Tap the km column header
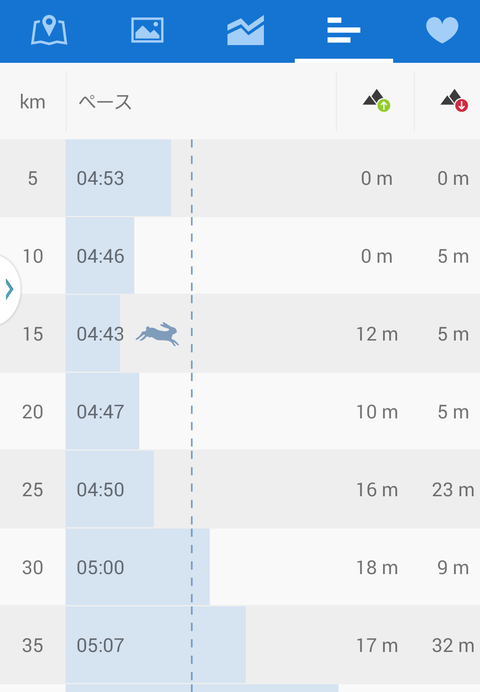Viewport: 480px width, 692px height. (x=33, y=102)
